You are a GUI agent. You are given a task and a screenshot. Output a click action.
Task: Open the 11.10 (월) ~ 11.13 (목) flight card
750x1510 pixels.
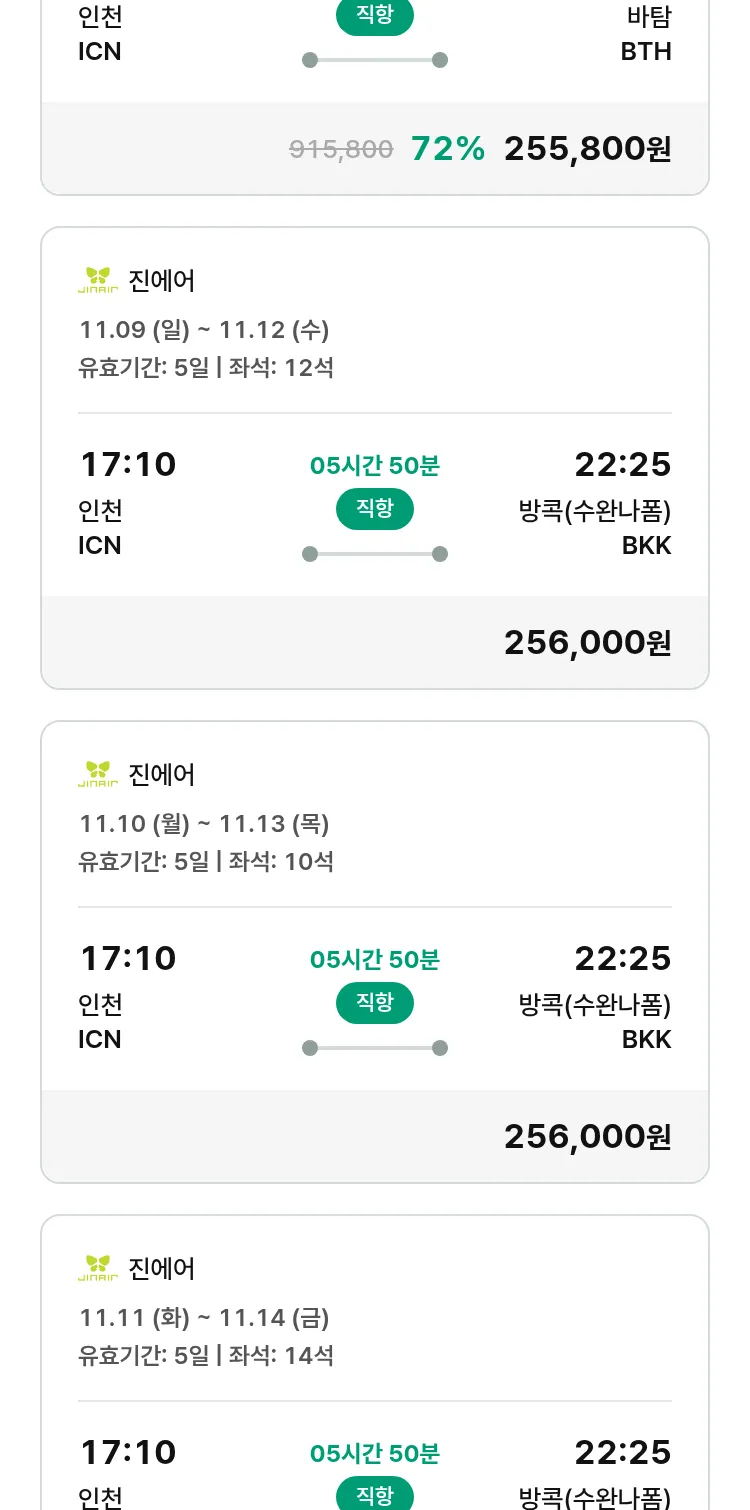pyautogui.click(x=204, y=824)
